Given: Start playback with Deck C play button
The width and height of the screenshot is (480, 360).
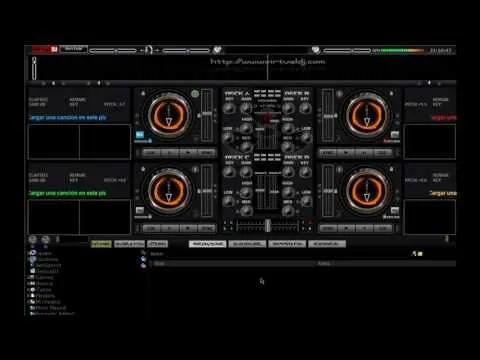Looking at the screenshot, I should point(189,228).
